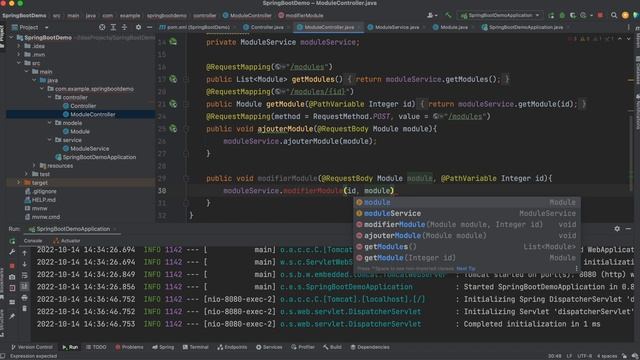Open the SpringBootDemoApplication run configuration dropdown
Image resolution: width=640 pixels, height=360 pixels.
click(500, 16)
